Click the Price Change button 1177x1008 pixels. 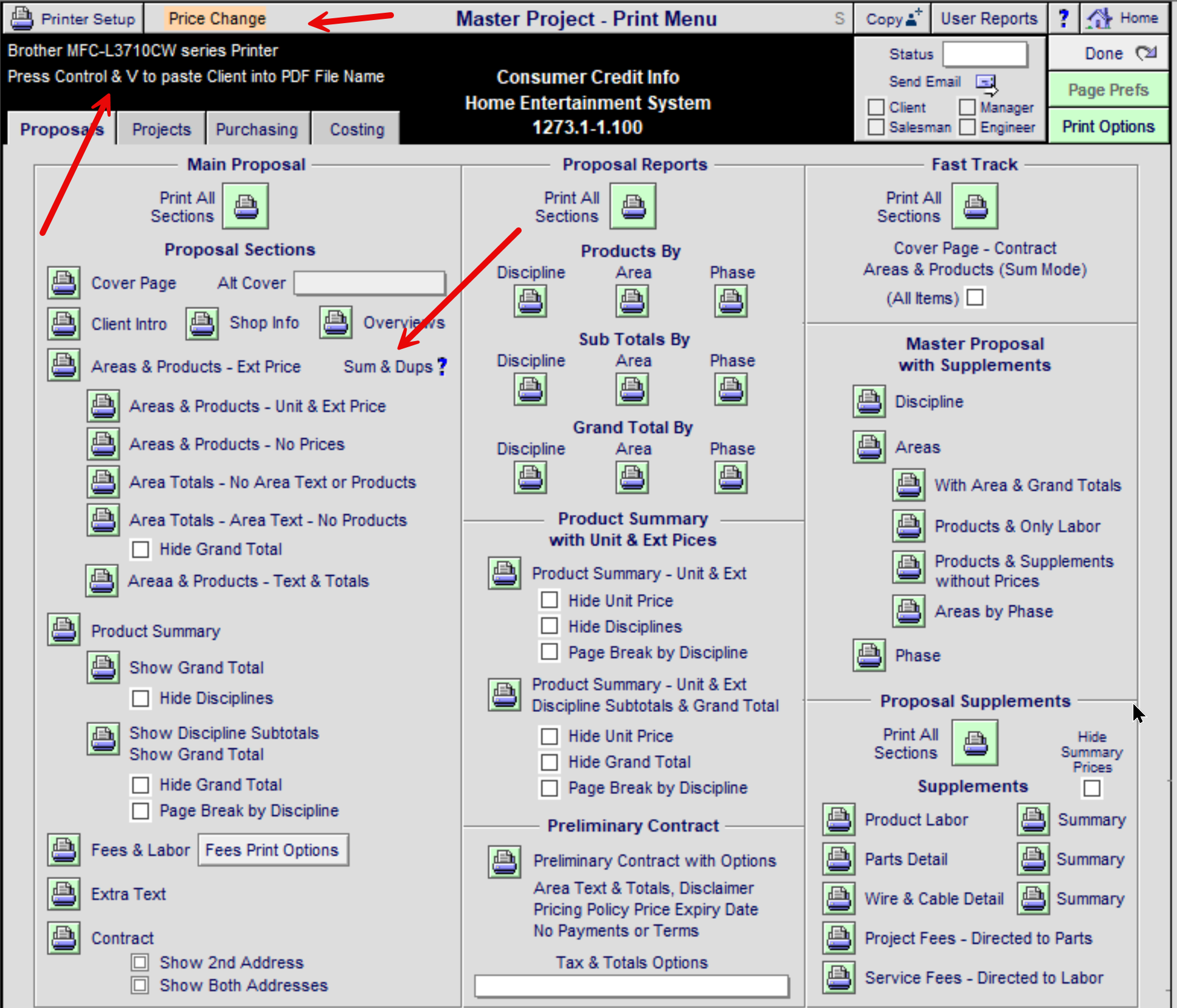point(217,18)
